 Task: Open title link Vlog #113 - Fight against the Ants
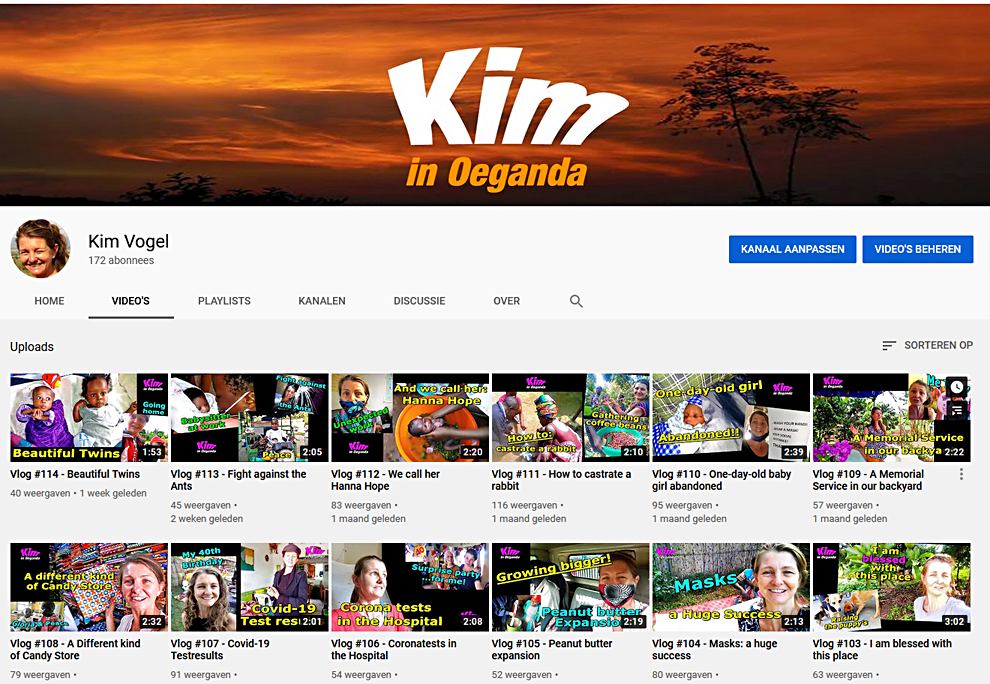(x=238, y=480)
